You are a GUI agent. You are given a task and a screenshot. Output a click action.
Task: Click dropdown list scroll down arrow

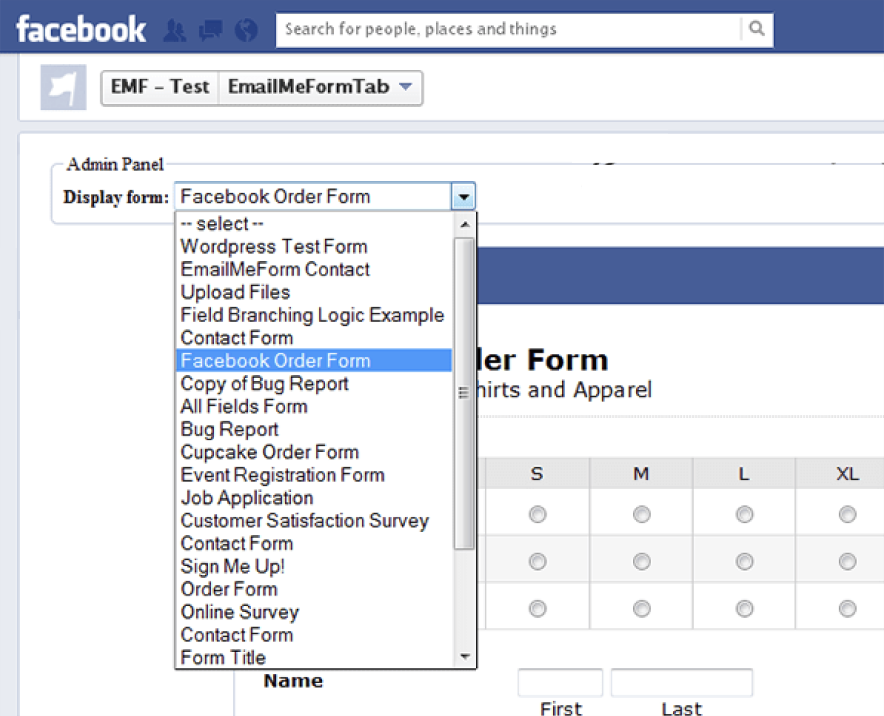465,656
